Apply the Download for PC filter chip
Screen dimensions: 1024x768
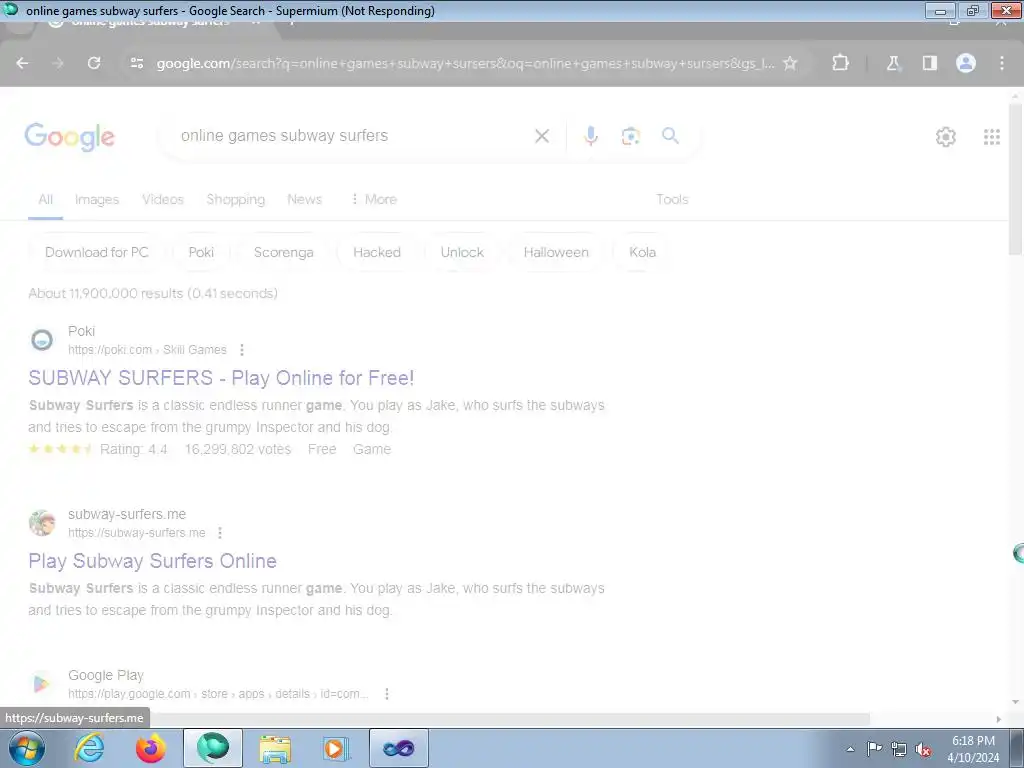[x=97, y=252]
